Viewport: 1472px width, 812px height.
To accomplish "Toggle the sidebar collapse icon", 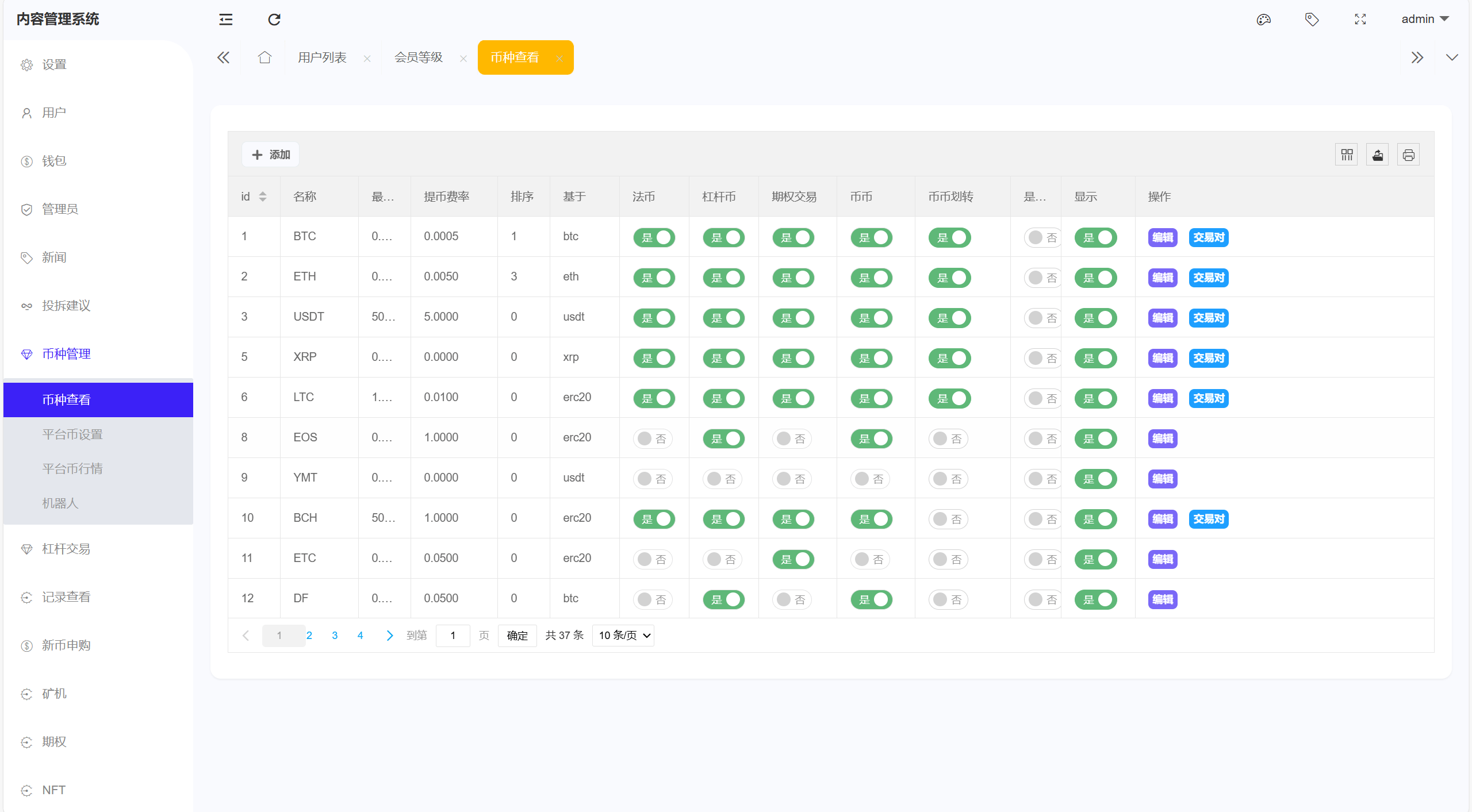I will (225, 19).
